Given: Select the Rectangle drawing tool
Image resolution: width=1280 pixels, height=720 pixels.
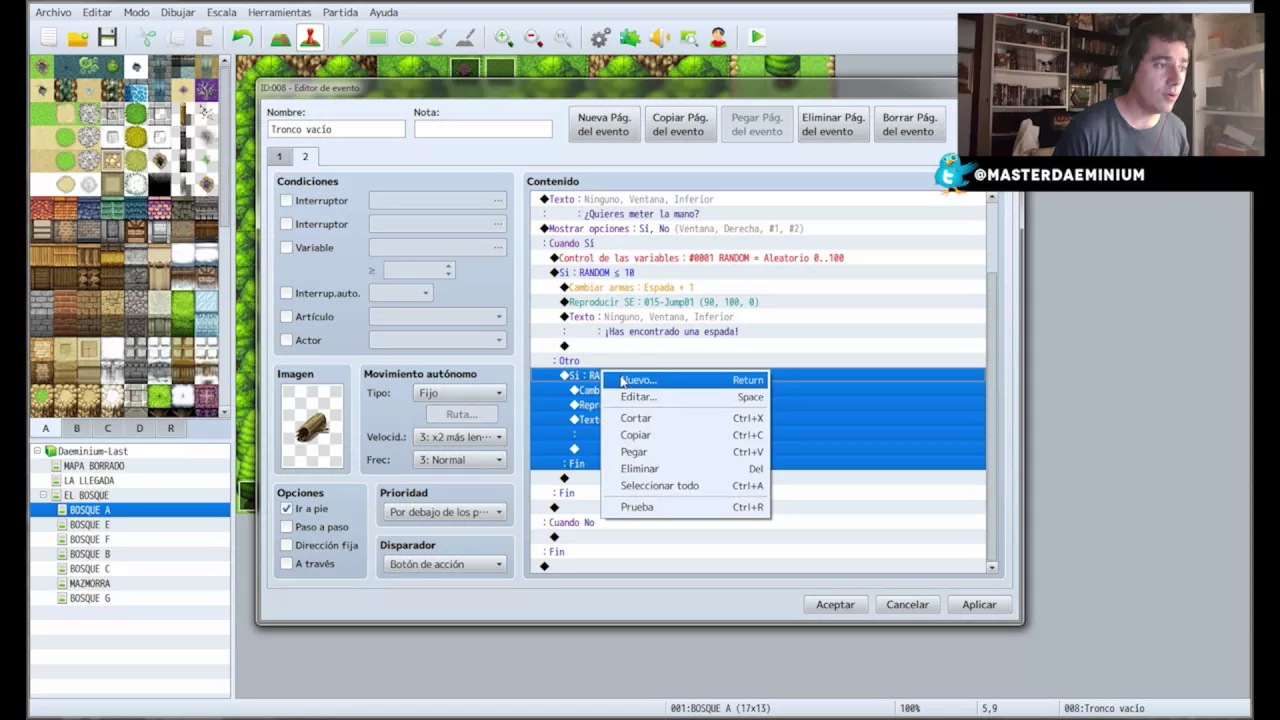Looking at the screenshot, I should [377, 38].
